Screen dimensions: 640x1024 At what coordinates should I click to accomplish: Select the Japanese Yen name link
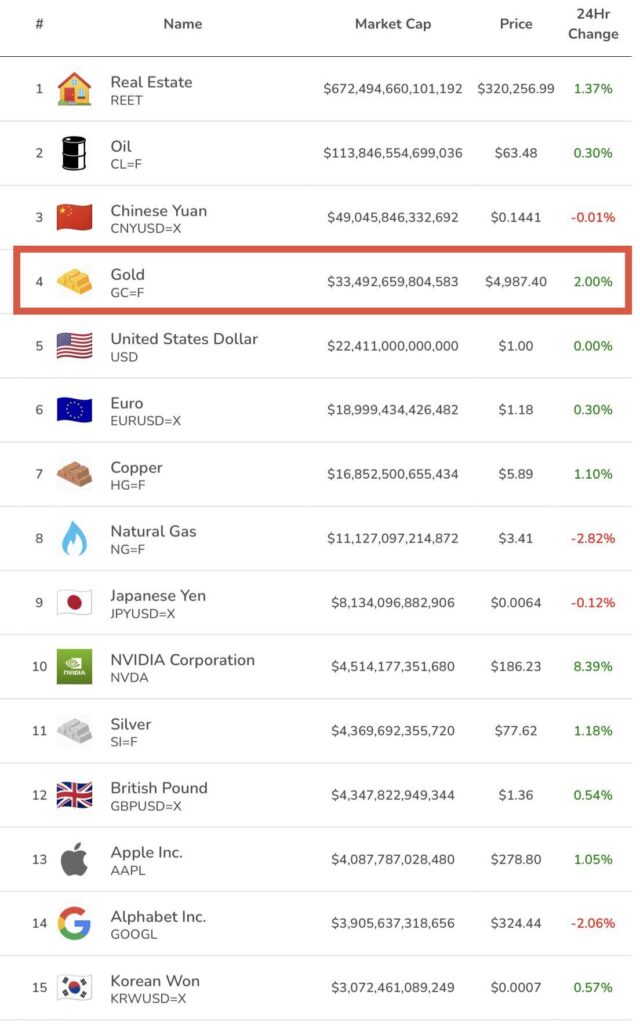tap(158, 596)
